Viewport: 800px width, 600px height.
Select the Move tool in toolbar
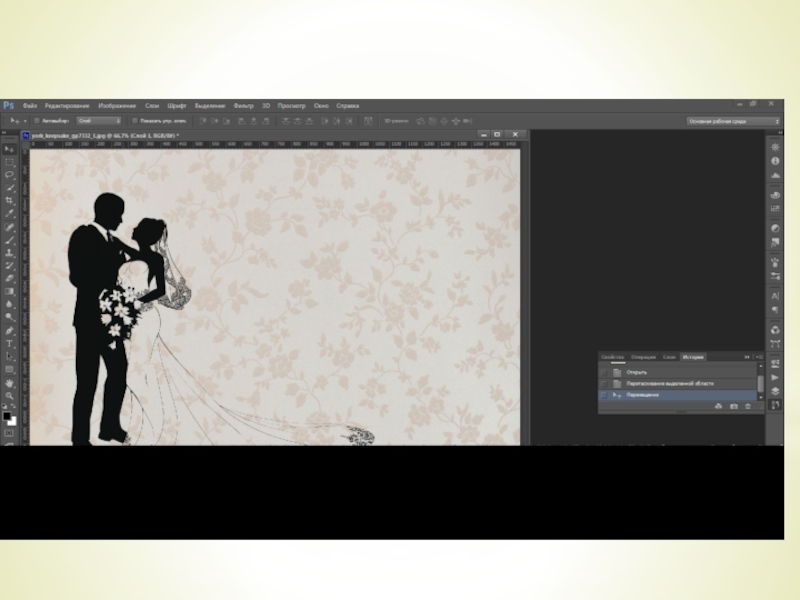pyautogui.click(x=10, y=149)
